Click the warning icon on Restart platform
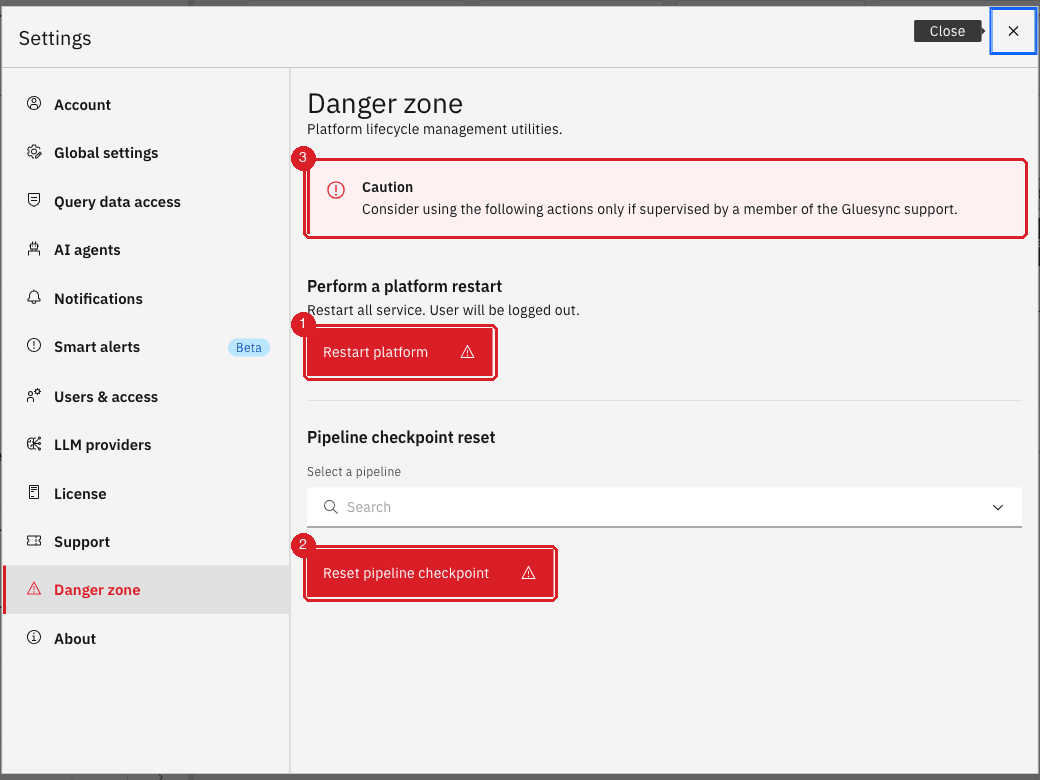The height and width of the screenshot is (780, 1040). [468, 352]
